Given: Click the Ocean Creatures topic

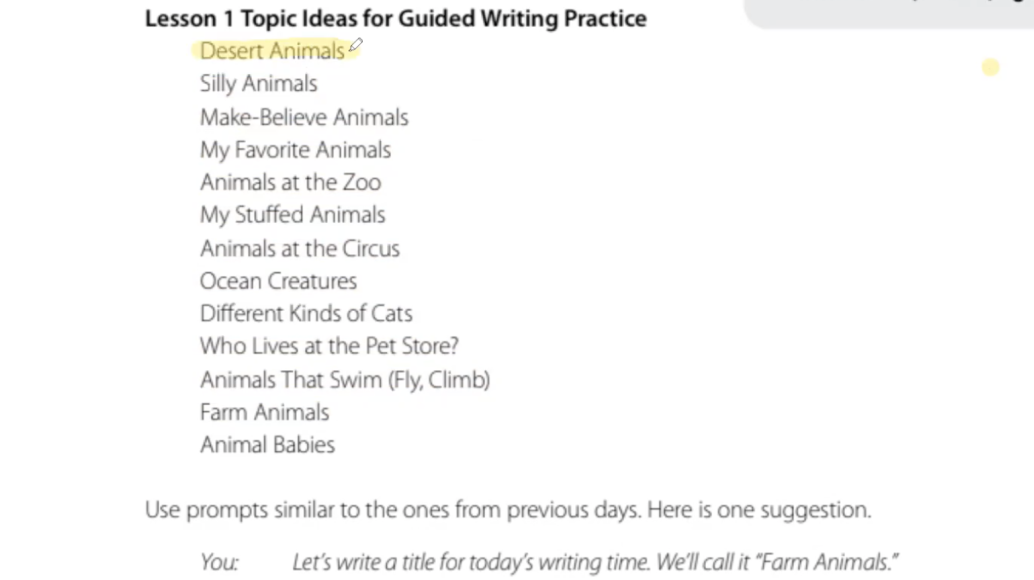Looking at the screenshot, I should (278, 281).
